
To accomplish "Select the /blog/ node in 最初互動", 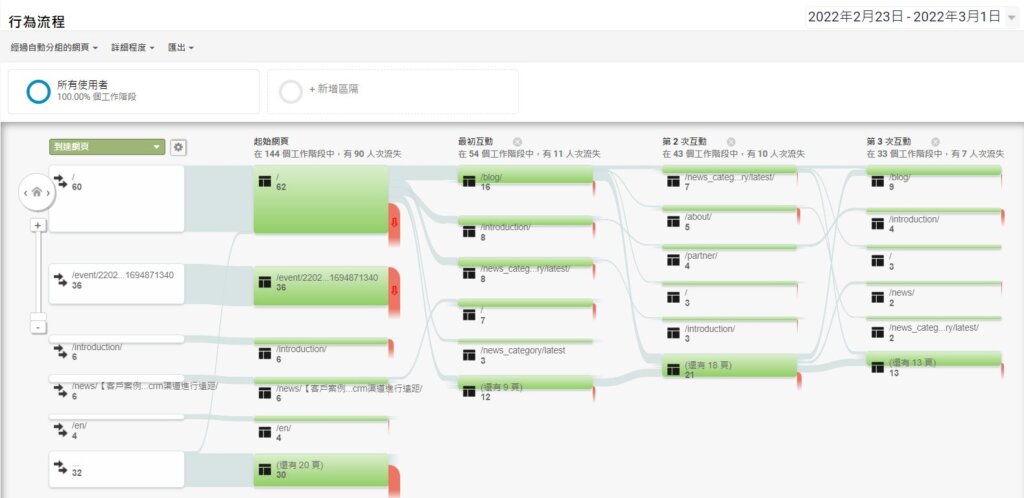I will pos(525,179).
